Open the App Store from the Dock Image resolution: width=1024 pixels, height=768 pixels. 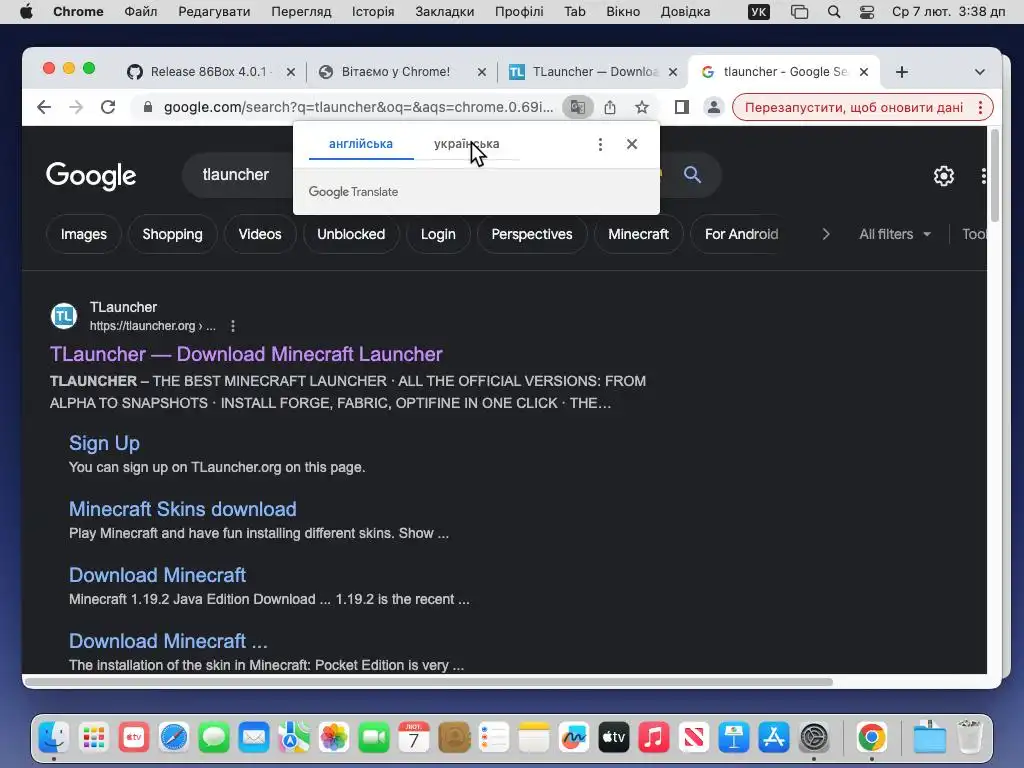(774, 737)
